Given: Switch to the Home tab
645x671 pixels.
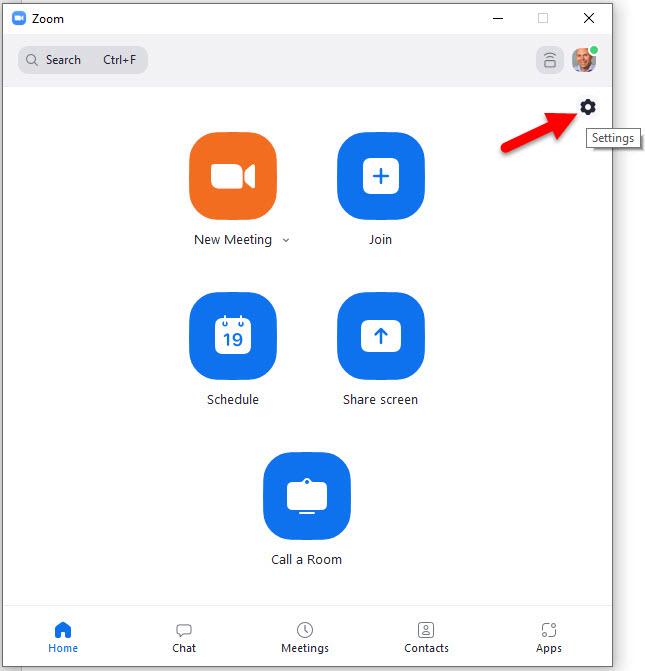Looking at the screenshot, I should coord(63,637).
